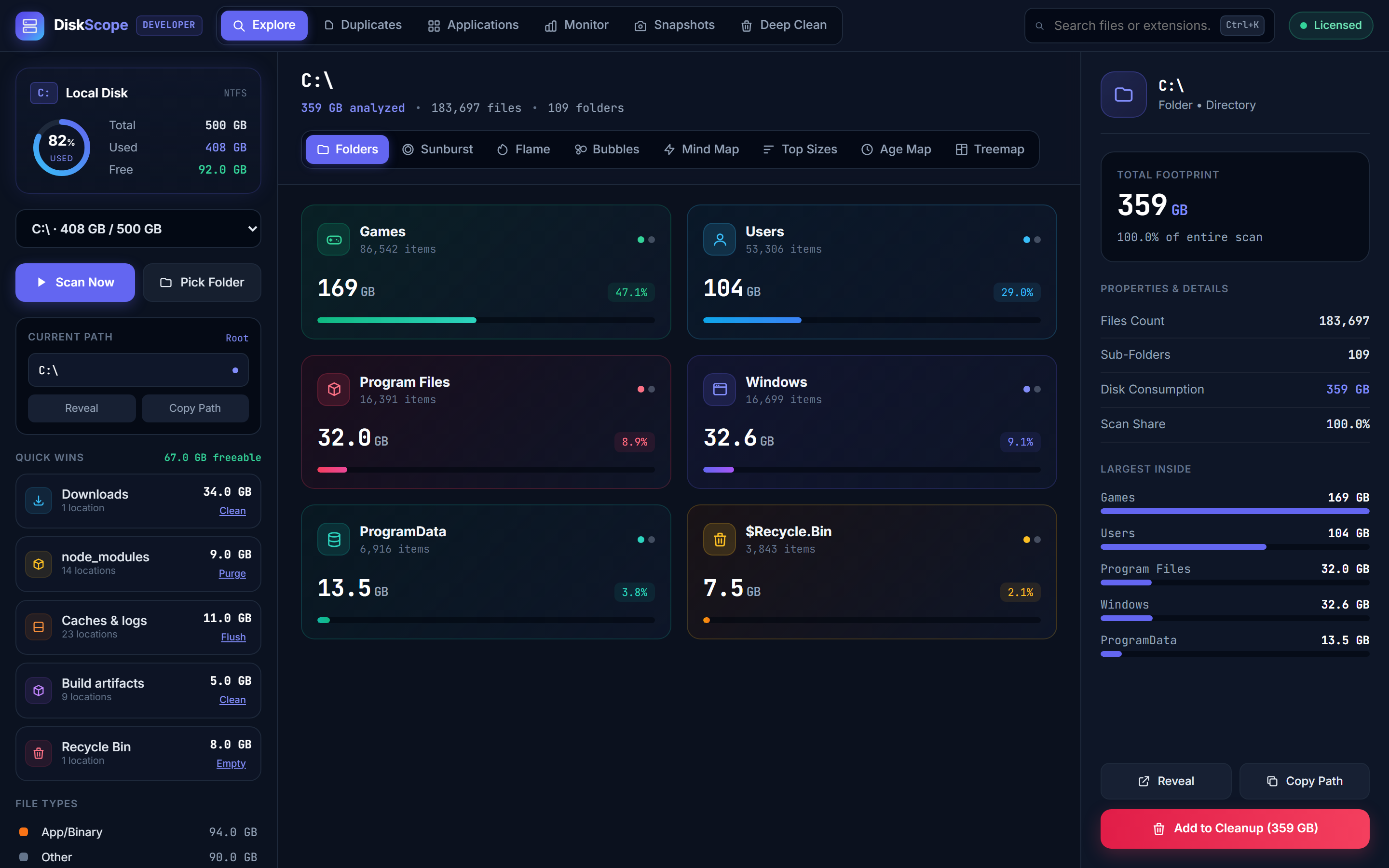1389x868 pixels.
Task: Open the Applications tab
Action: pos(473,25)
